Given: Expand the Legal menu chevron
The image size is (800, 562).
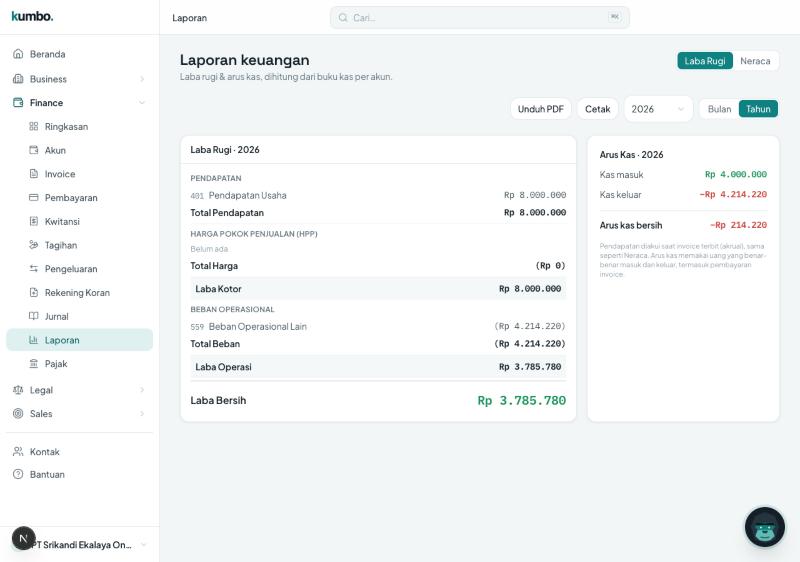Looking at the screenshot, I should [142, 390].
